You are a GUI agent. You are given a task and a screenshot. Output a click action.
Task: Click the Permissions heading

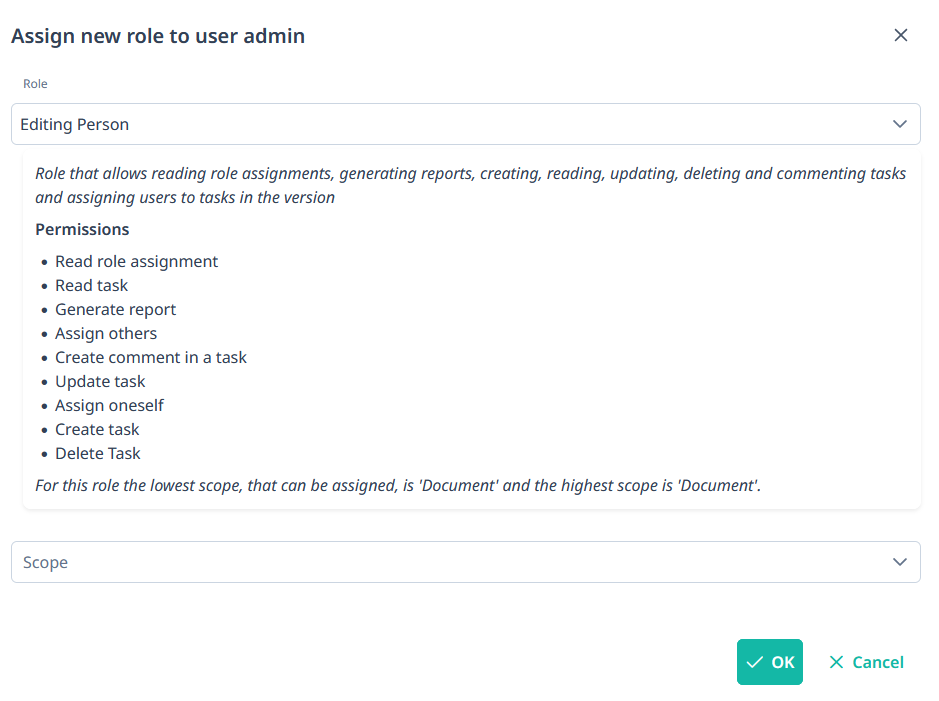pyautogui.click(x=82, y=229)
